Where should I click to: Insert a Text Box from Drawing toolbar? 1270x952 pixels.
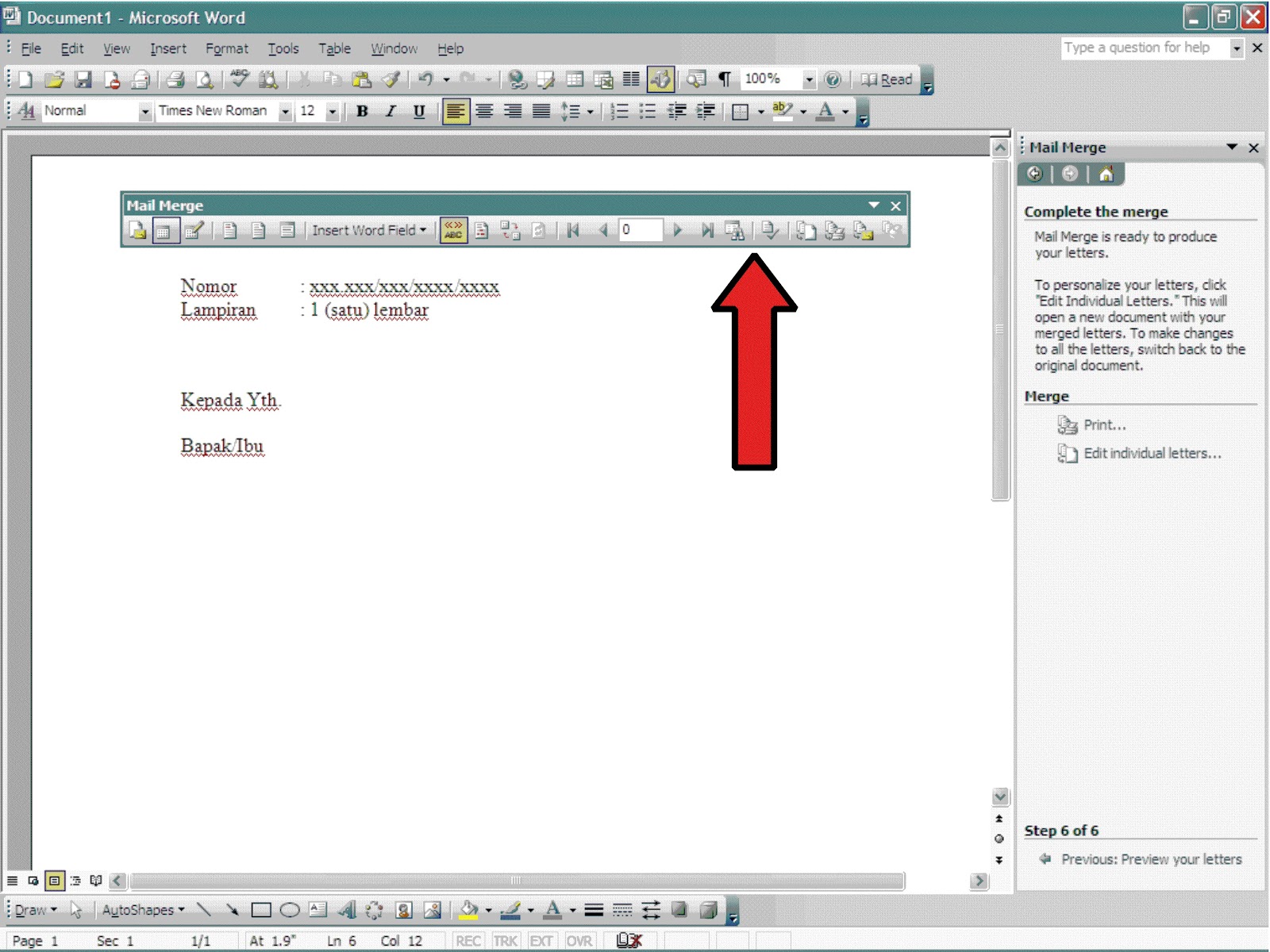(317, 910)
